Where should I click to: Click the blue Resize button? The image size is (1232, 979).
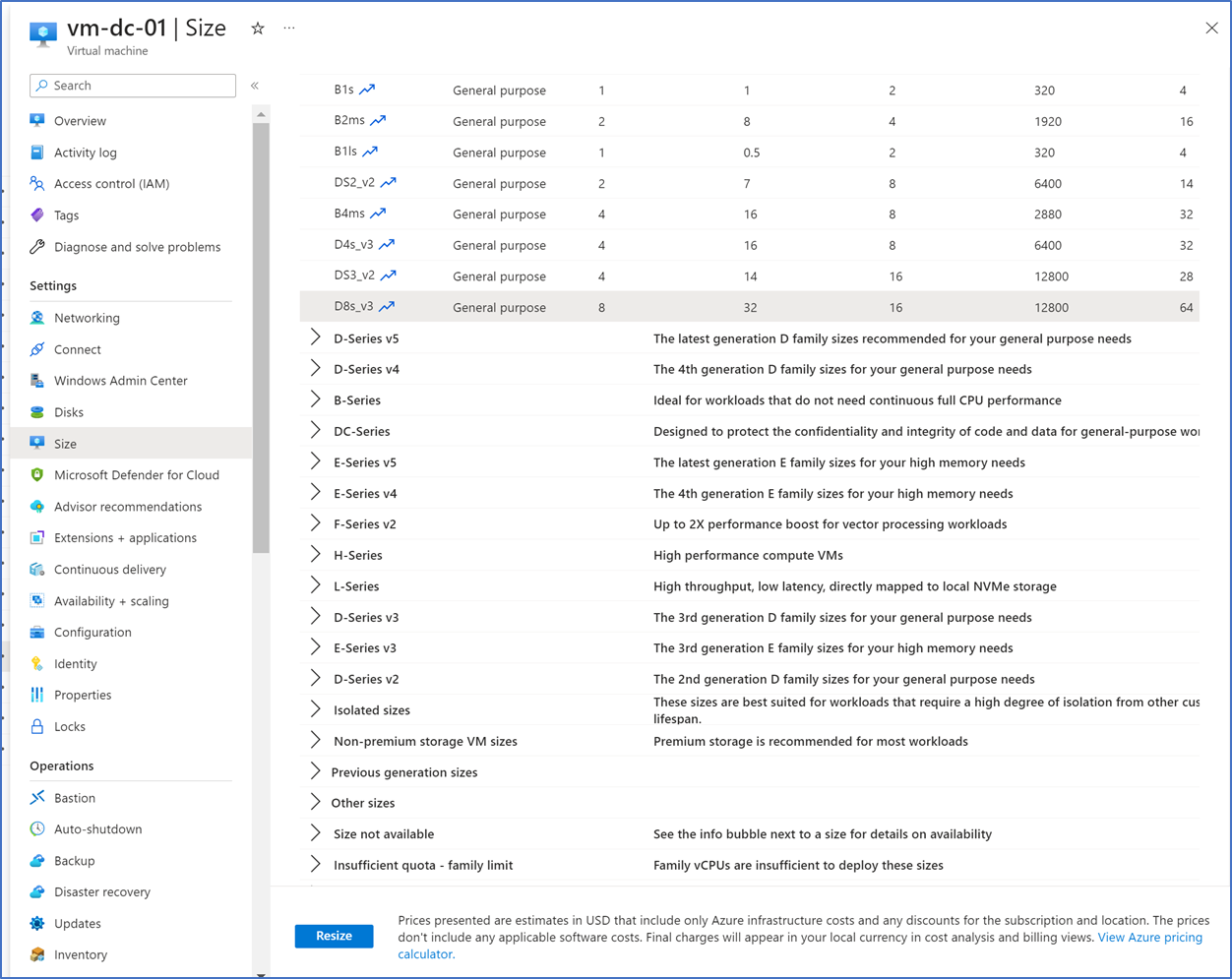(334, 936)
